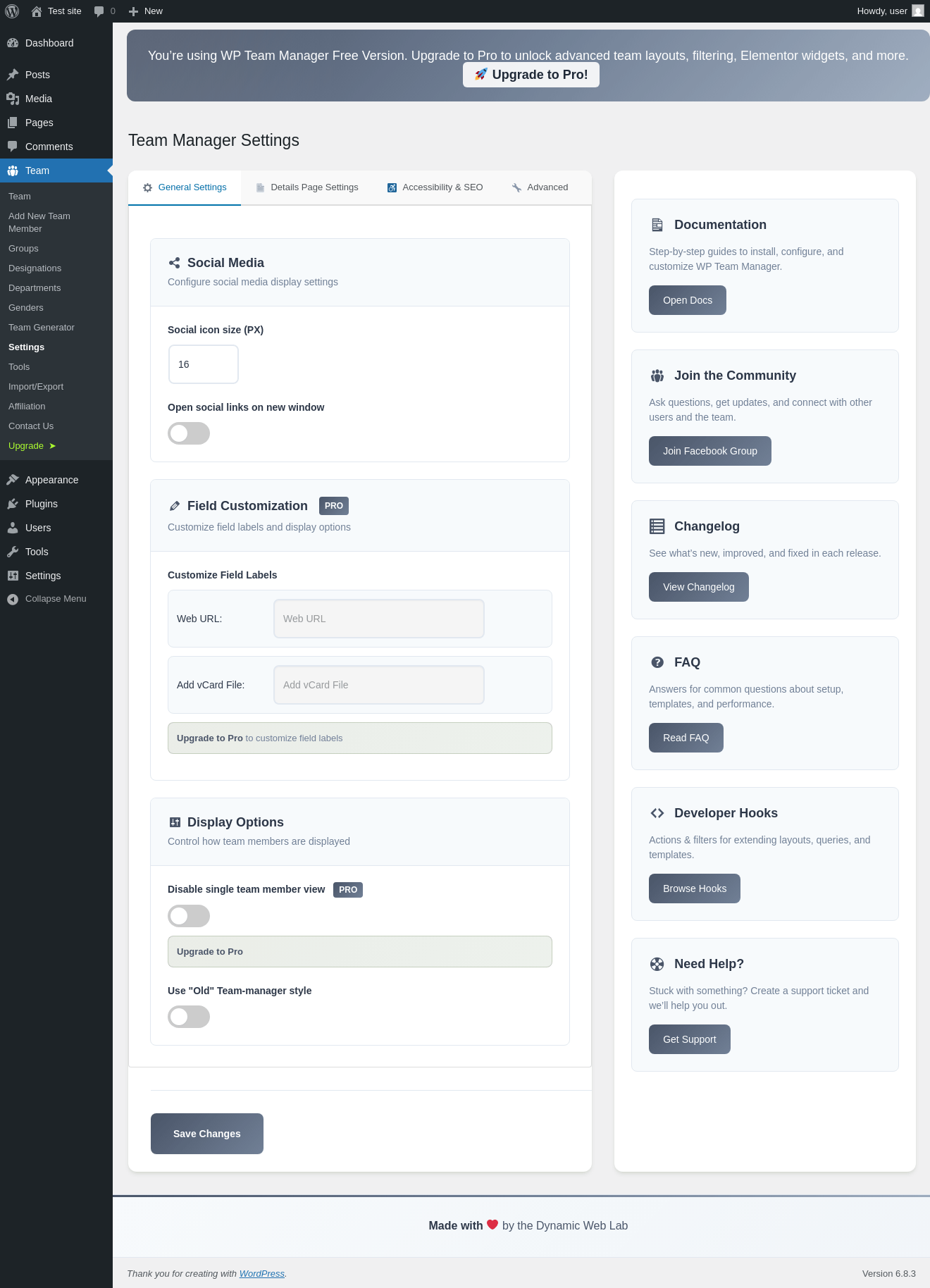Viewport: 930px width, 1288px height.
Task: Toggle Disable single team member view switch
Action: coord(189,916)
